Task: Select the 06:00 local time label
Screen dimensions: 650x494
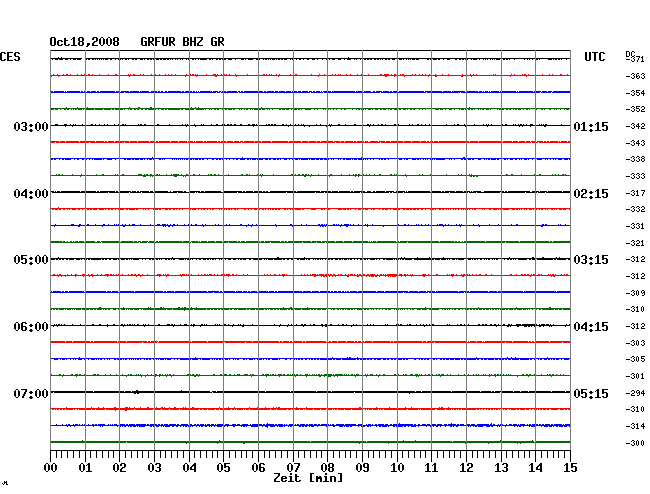Action: pos(31,327)
